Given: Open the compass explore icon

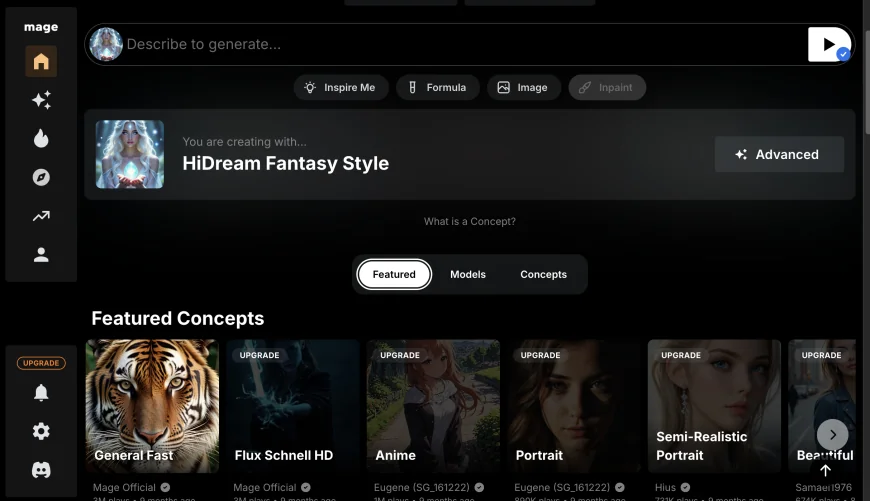Looking at the screenshot, I should (41, 178).
